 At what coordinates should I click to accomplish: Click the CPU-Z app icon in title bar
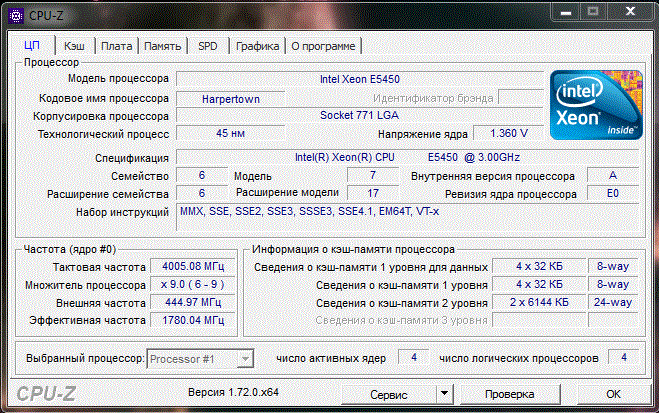point(16,16)
